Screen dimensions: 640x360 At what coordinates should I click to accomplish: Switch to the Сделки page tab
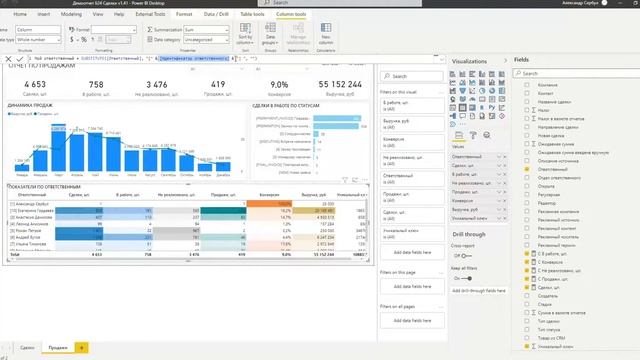coord(27,348)
